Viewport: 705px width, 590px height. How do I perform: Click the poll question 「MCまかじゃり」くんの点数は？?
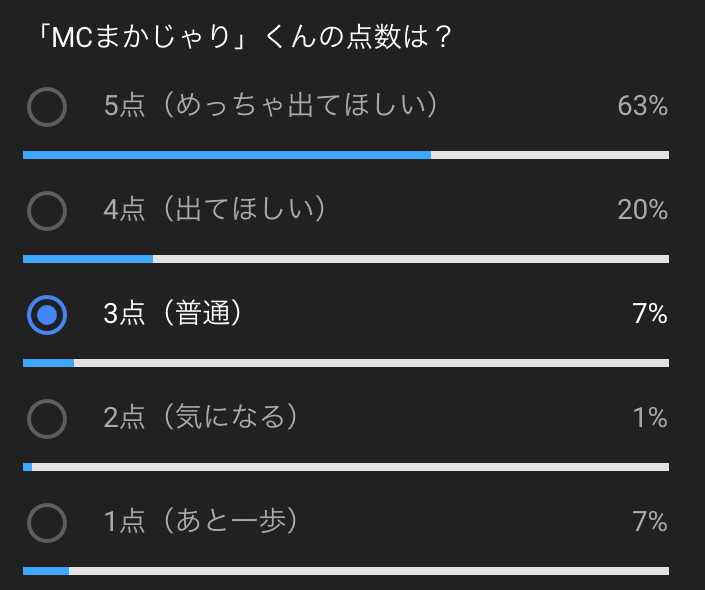pyautogui.click(x=245, y=36)
